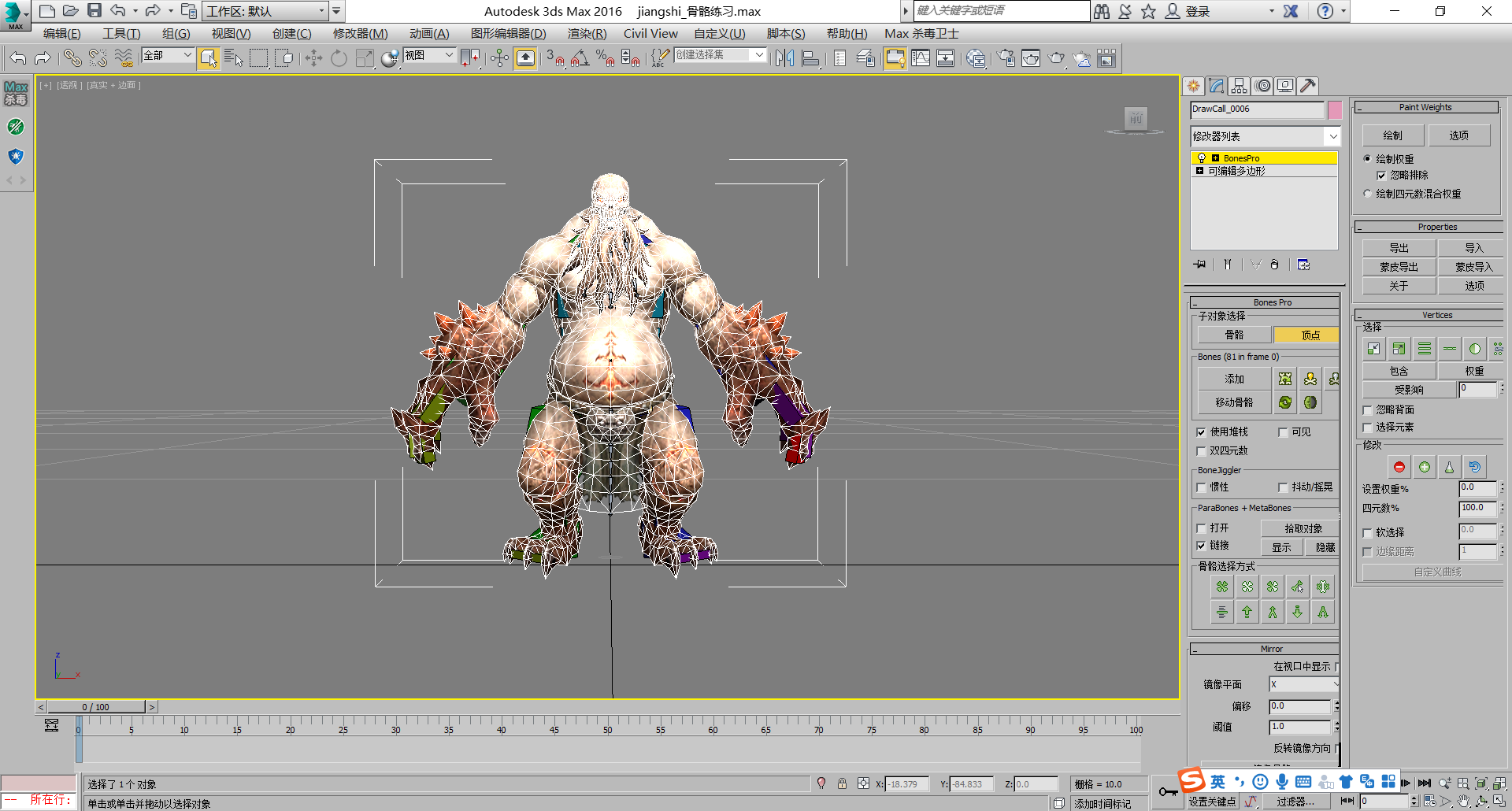1512x811 pixels.
Task: Open the 编辑(E) menu
Action: (62, 33)
